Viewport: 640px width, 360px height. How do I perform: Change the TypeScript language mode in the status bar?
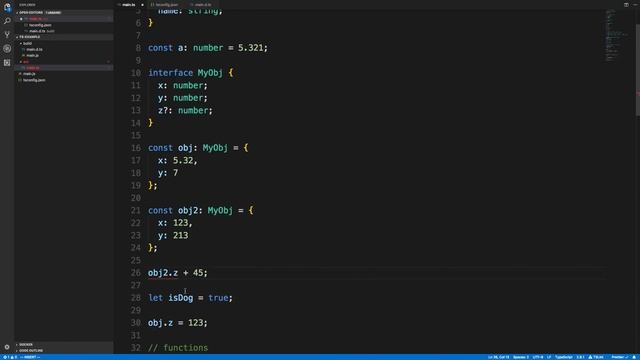tap(564, 357)
